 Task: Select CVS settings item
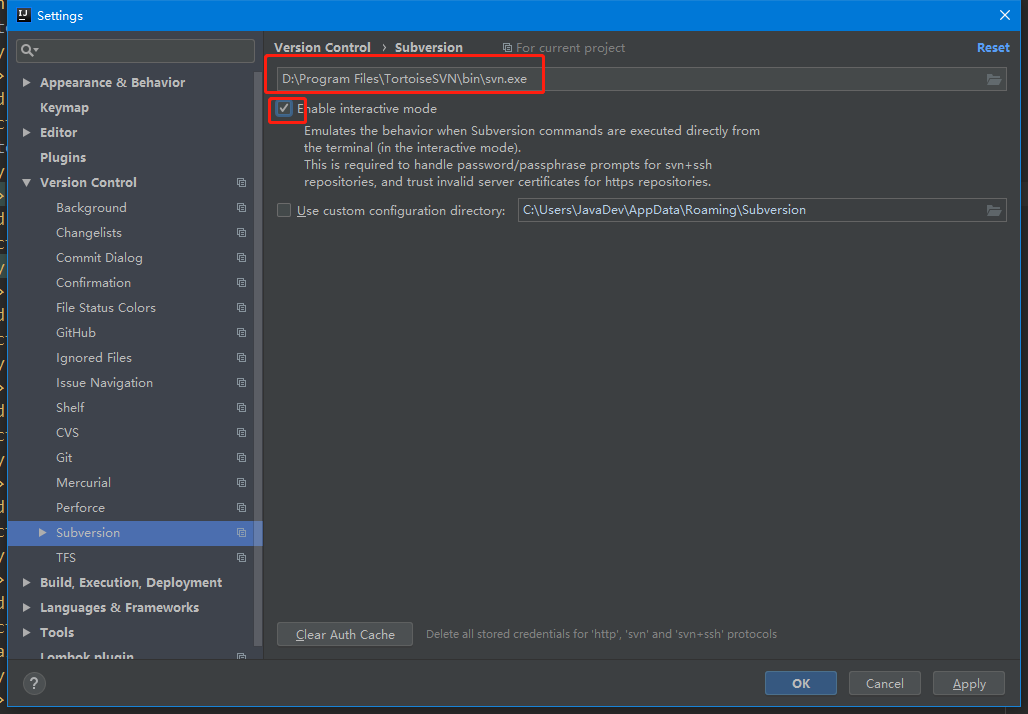pyautogui.click(x=67, y=433)
